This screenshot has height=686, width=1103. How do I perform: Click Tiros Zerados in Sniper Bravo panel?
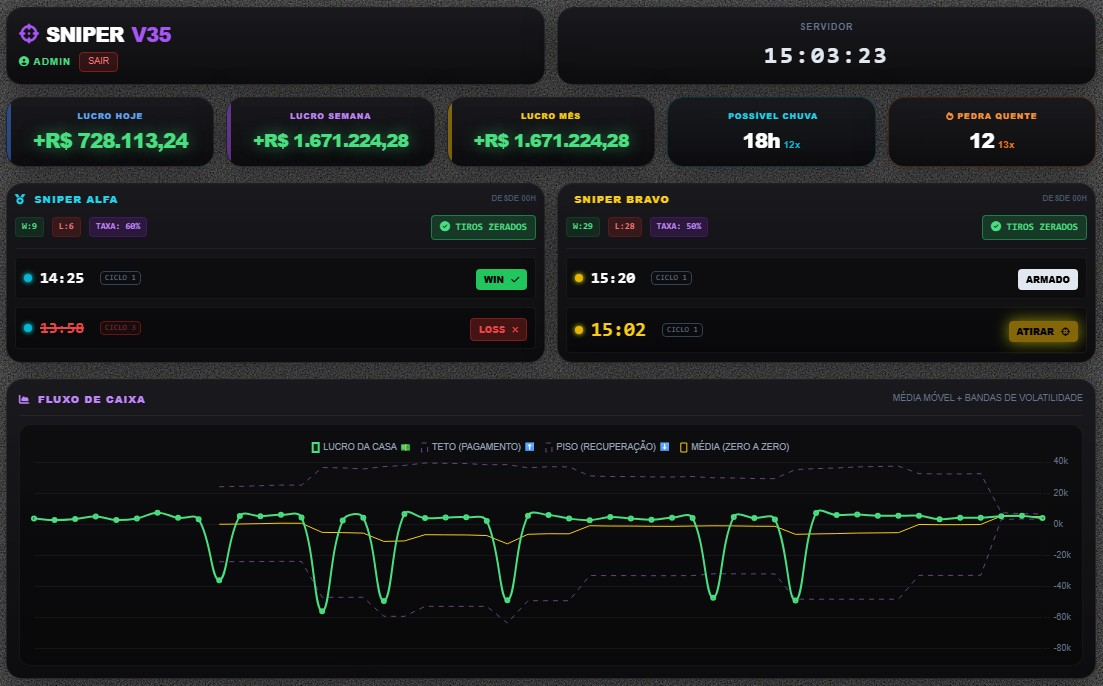[1034, 227]
